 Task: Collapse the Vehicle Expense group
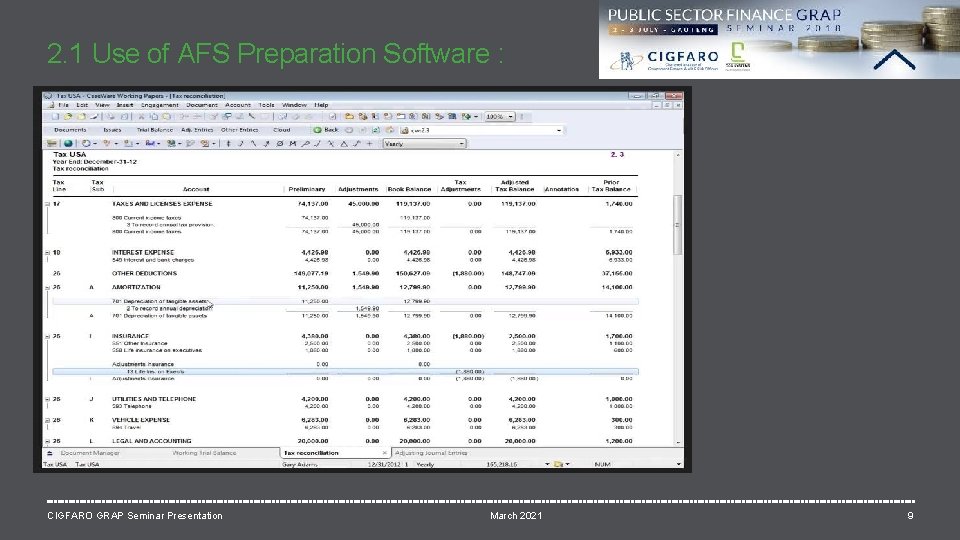pyautogui.click(x=47, y=420)
